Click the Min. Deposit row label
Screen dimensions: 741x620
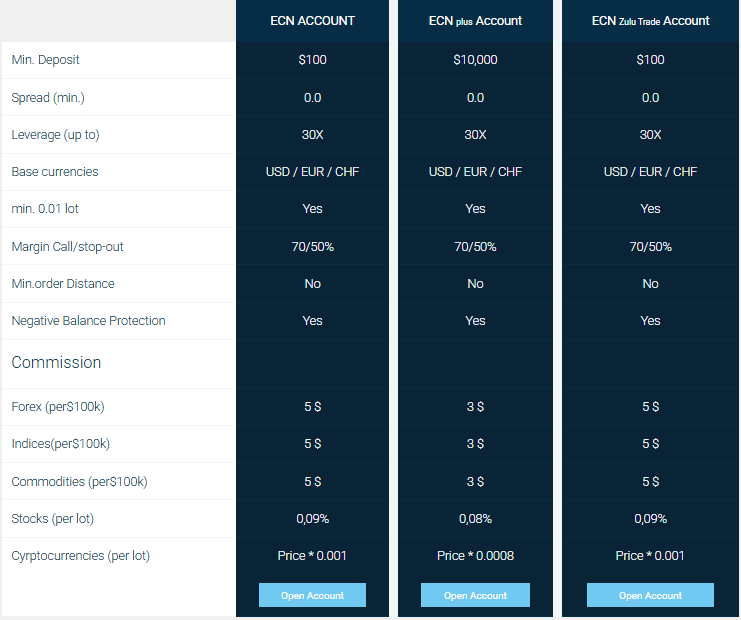(x=45, y=60)
